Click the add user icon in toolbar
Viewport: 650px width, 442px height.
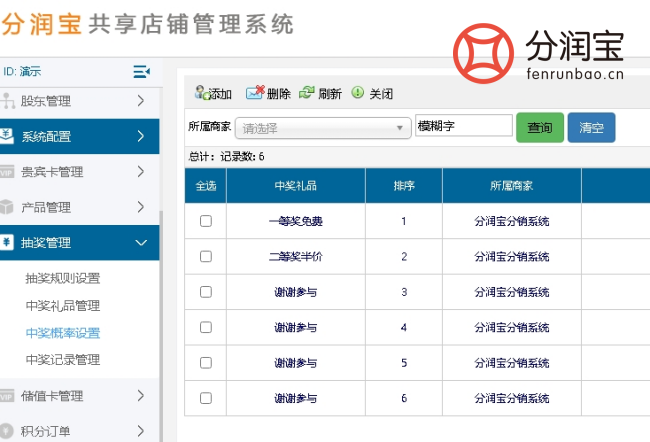tap(202, 92)
